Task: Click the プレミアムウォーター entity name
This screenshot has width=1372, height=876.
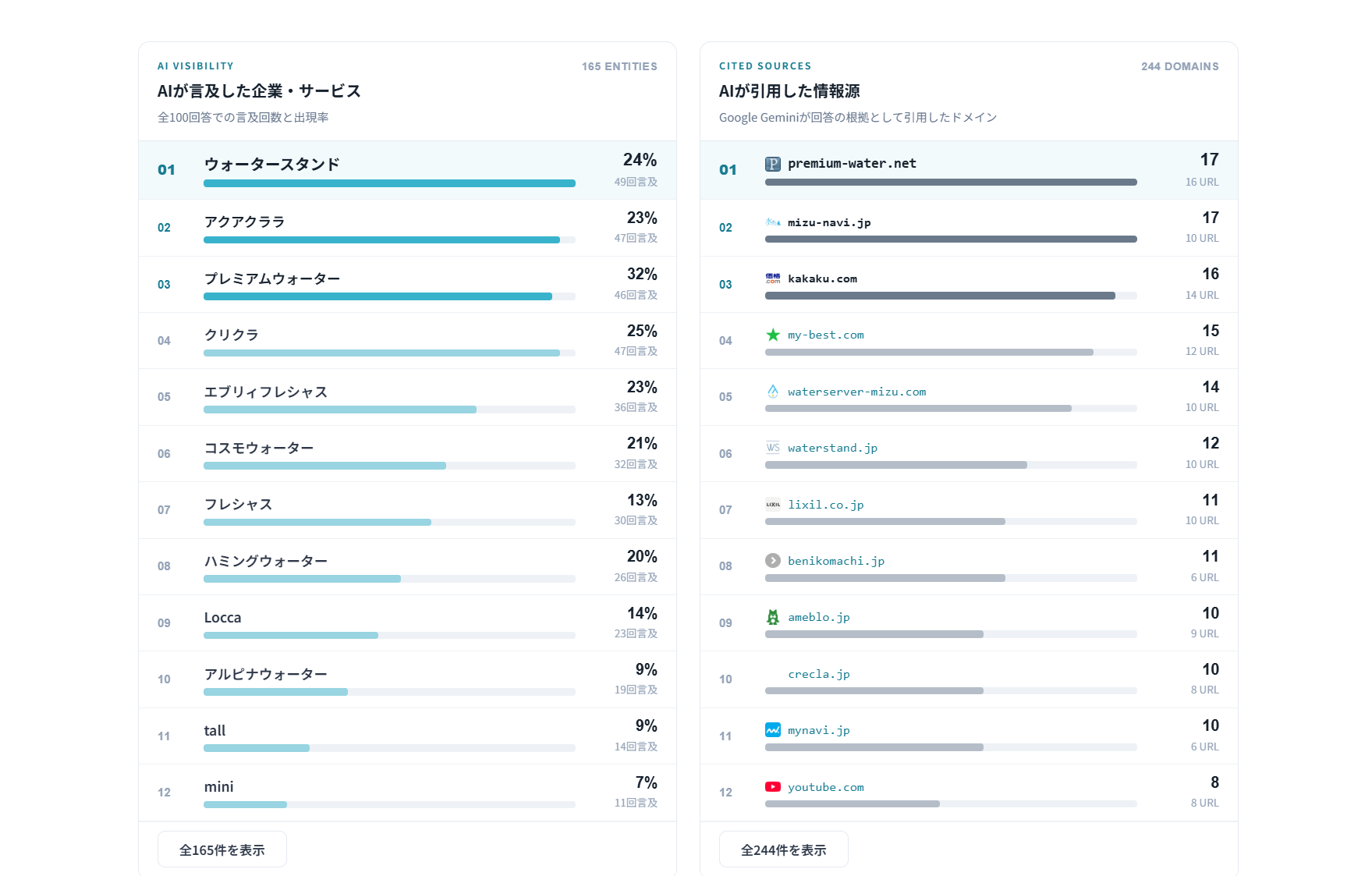Action: pyautogui.click(x=272, y=278)
